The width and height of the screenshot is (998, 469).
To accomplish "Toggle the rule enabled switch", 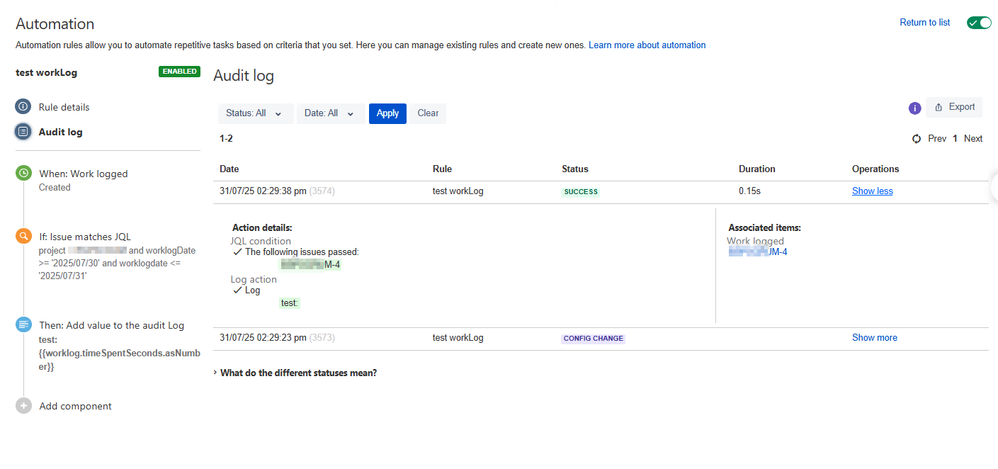I will (978, 23).
